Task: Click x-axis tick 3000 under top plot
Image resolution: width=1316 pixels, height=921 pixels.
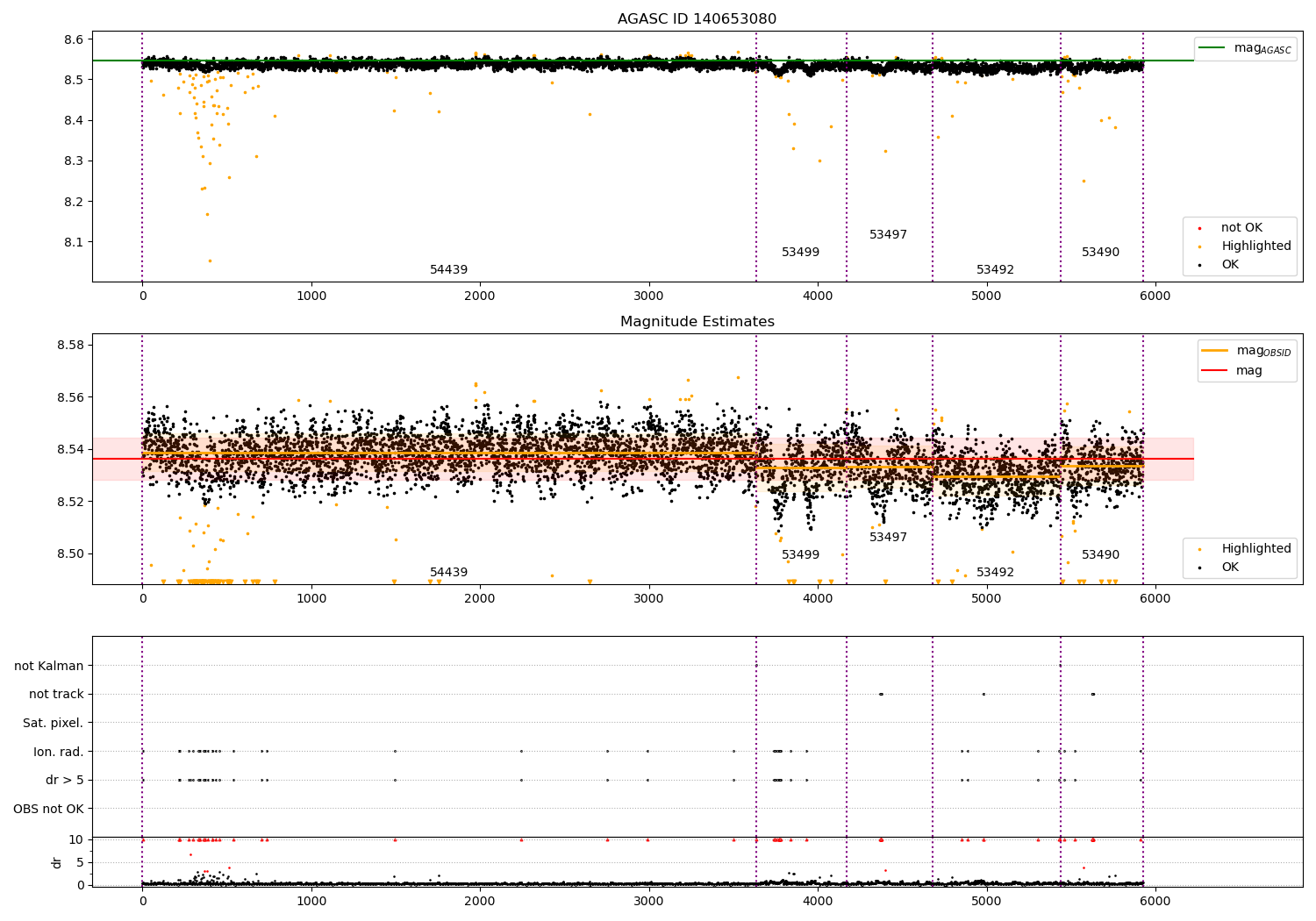Action: point(648,296)
